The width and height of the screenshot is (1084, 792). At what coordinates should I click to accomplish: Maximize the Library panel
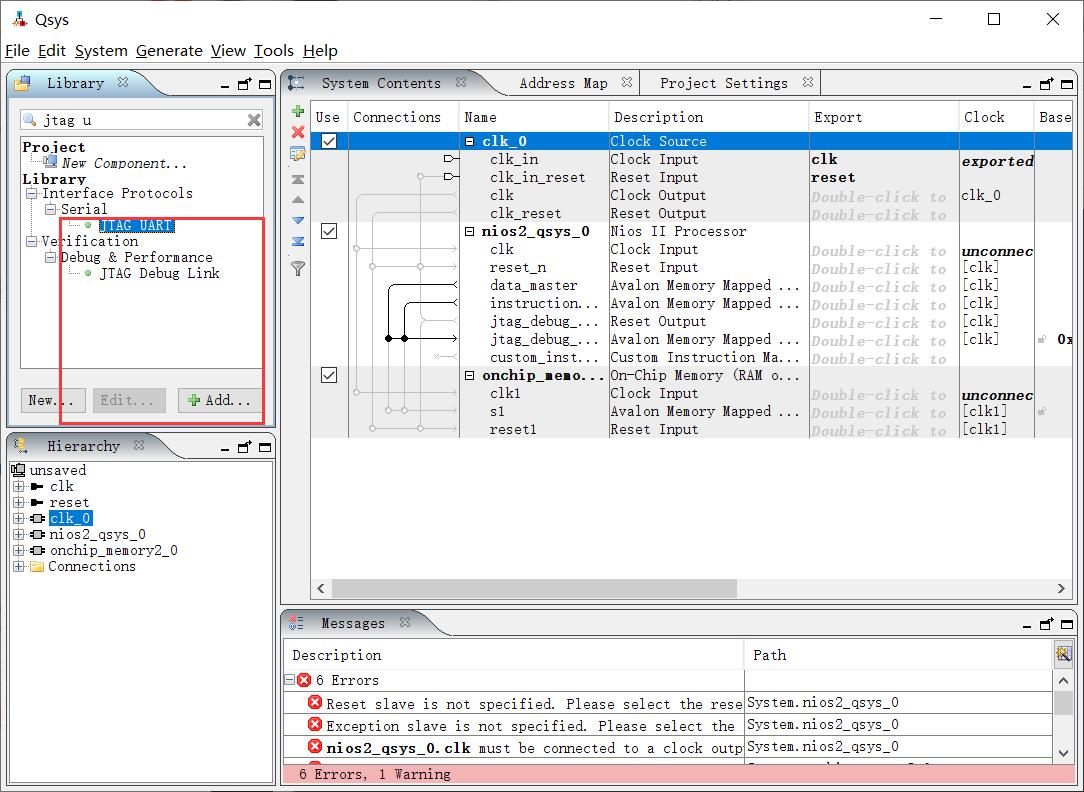pyautogui.click(x=265, y=84)
